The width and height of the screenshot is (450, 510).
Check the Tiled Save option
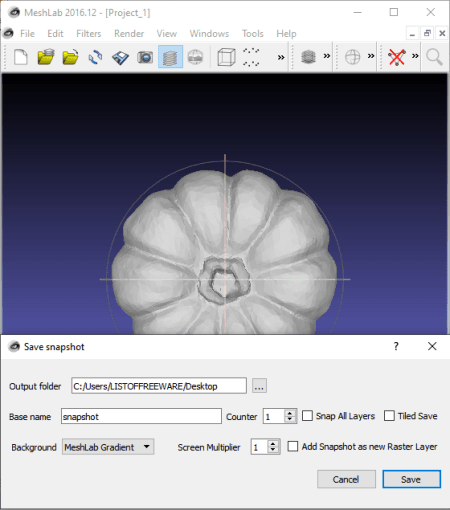click(389, 416)
